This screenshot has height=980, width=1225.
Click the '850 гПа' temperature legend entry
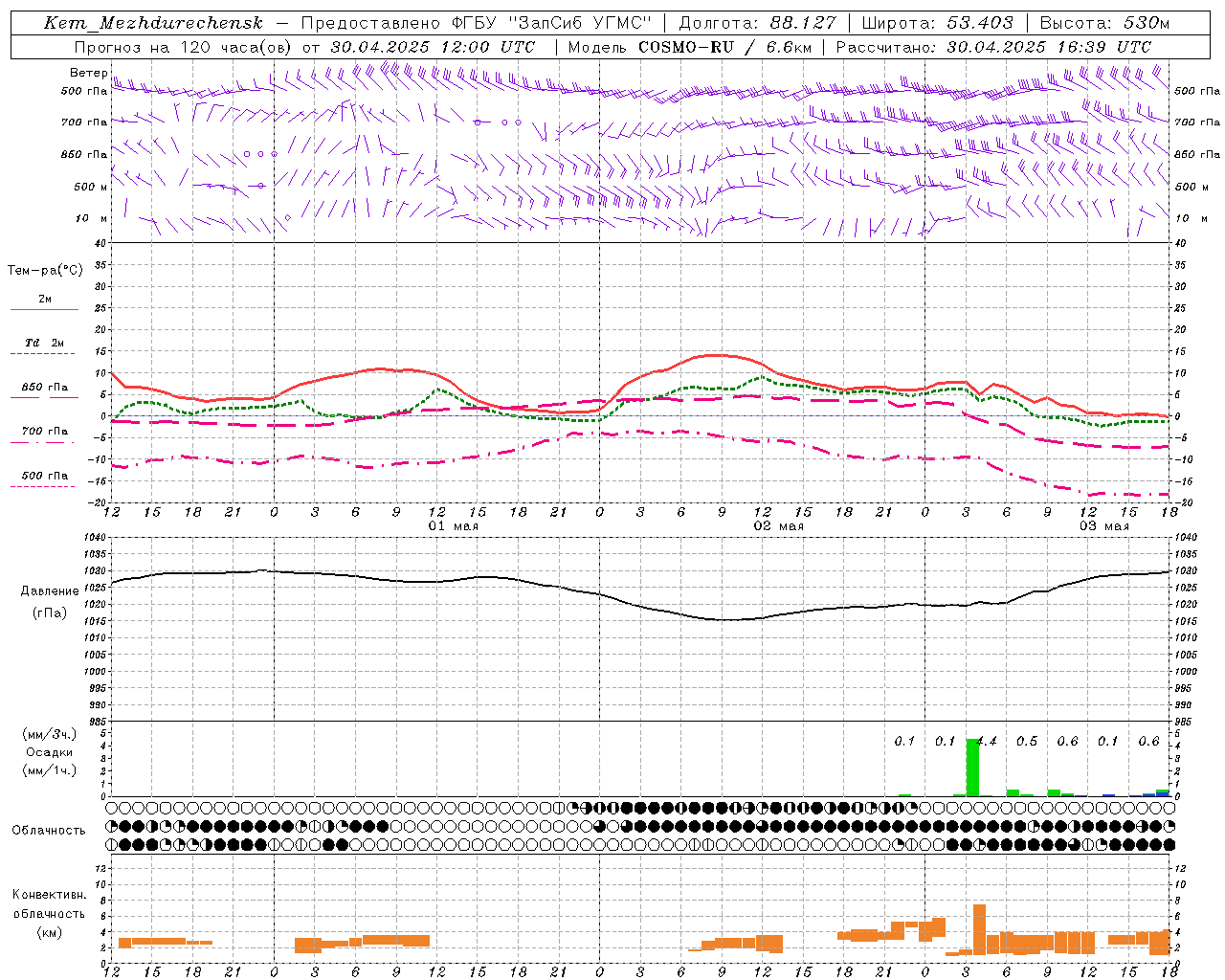click(44, 388)
